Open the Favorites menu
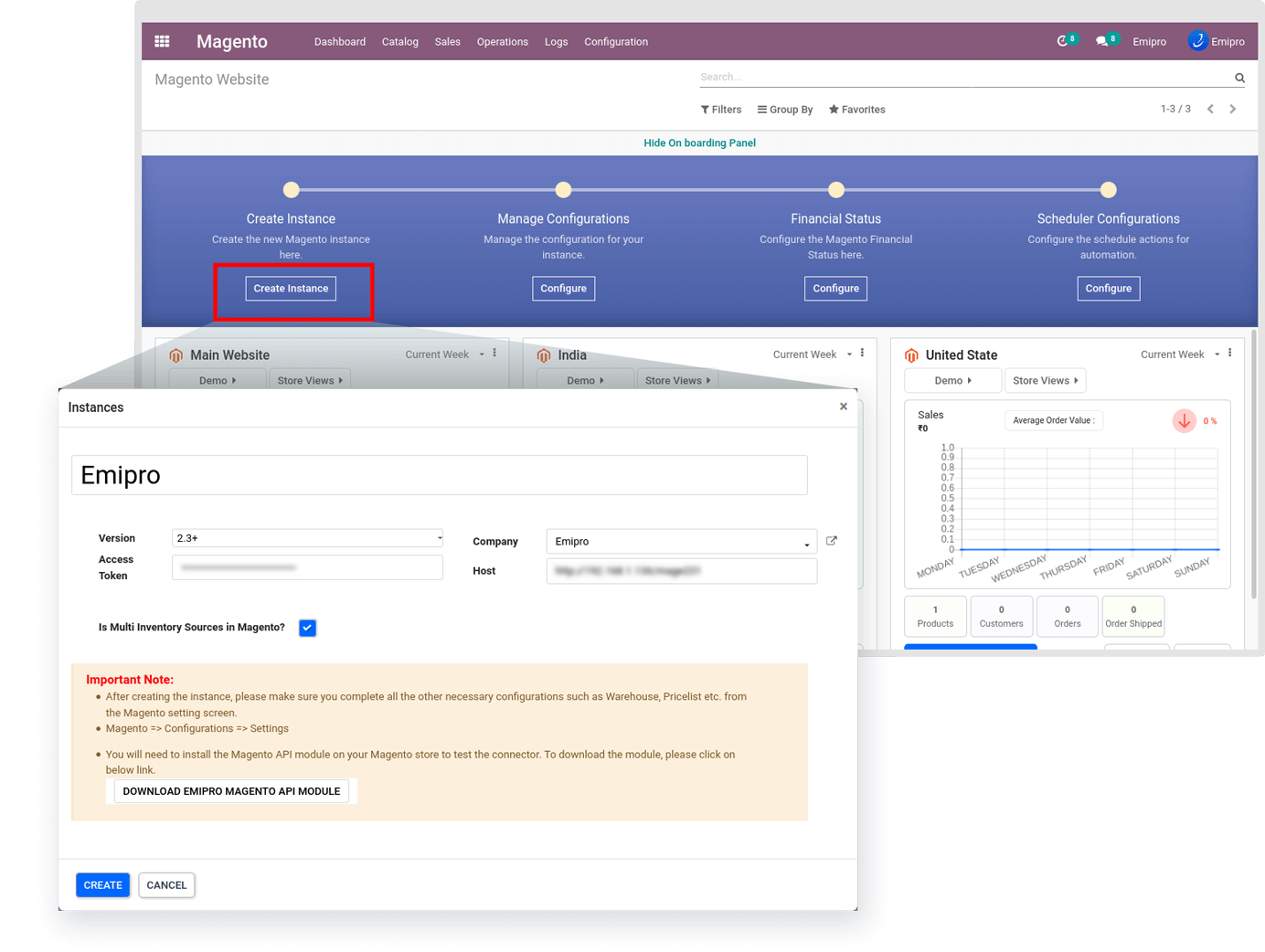Image resolution: width=1265 pixels, height=952 pixels. coord(856,110)
